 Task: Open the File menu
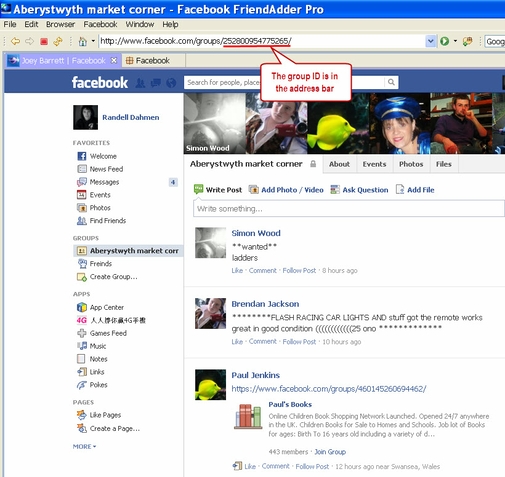[10, 24]
